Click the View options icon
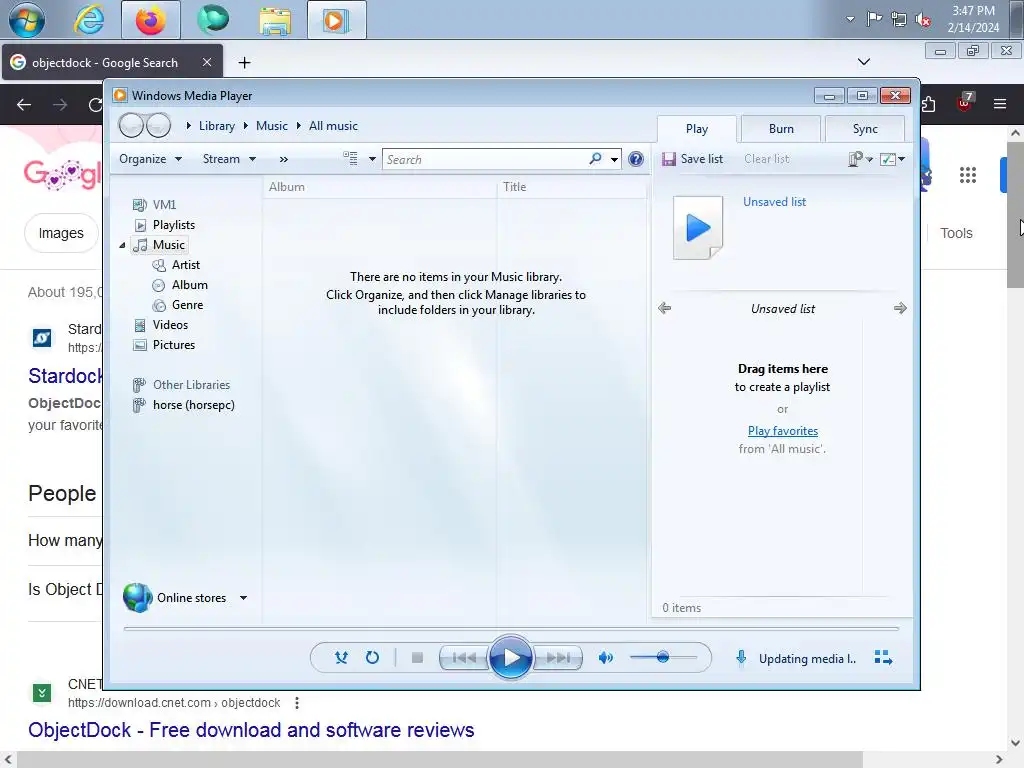This screenshot has height=768, width=1024. [351, 159]
